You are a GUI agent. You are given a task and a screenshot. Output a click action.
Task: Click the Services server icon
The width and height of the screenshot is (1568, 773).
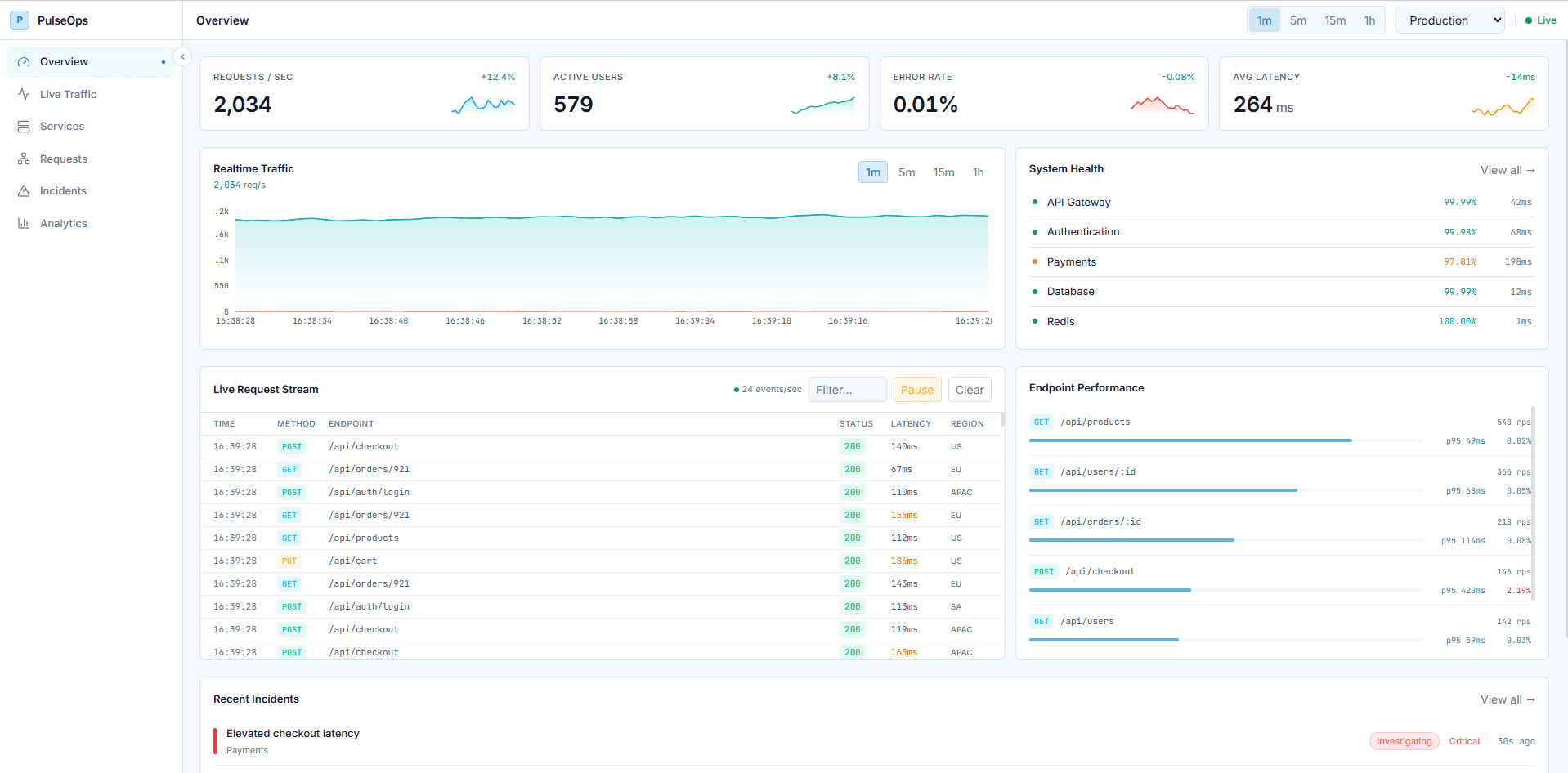24,127
